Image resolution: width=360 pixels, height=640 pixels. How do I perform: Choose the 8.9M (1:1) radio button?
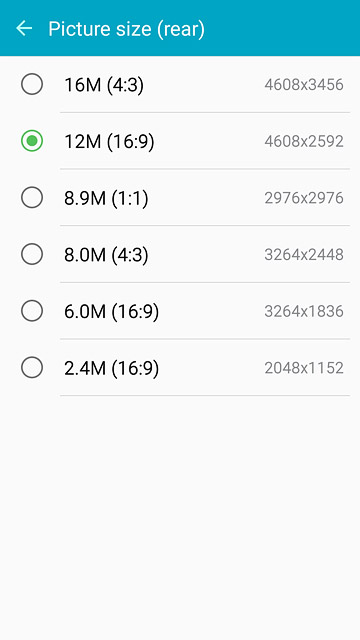click(32, 198)
